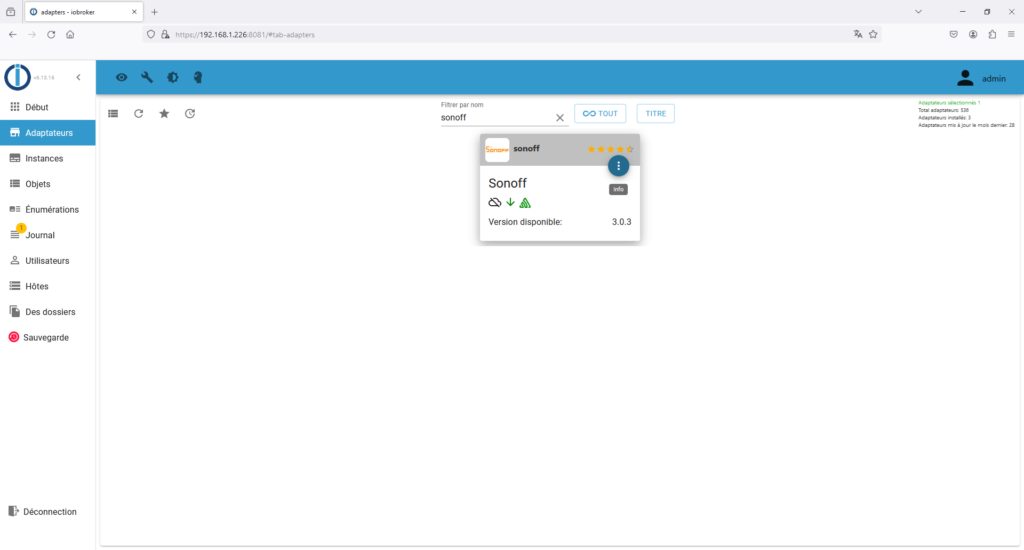Click the browser address bar URL
This screenshot has height=550, width=1024.
(245, 35)
